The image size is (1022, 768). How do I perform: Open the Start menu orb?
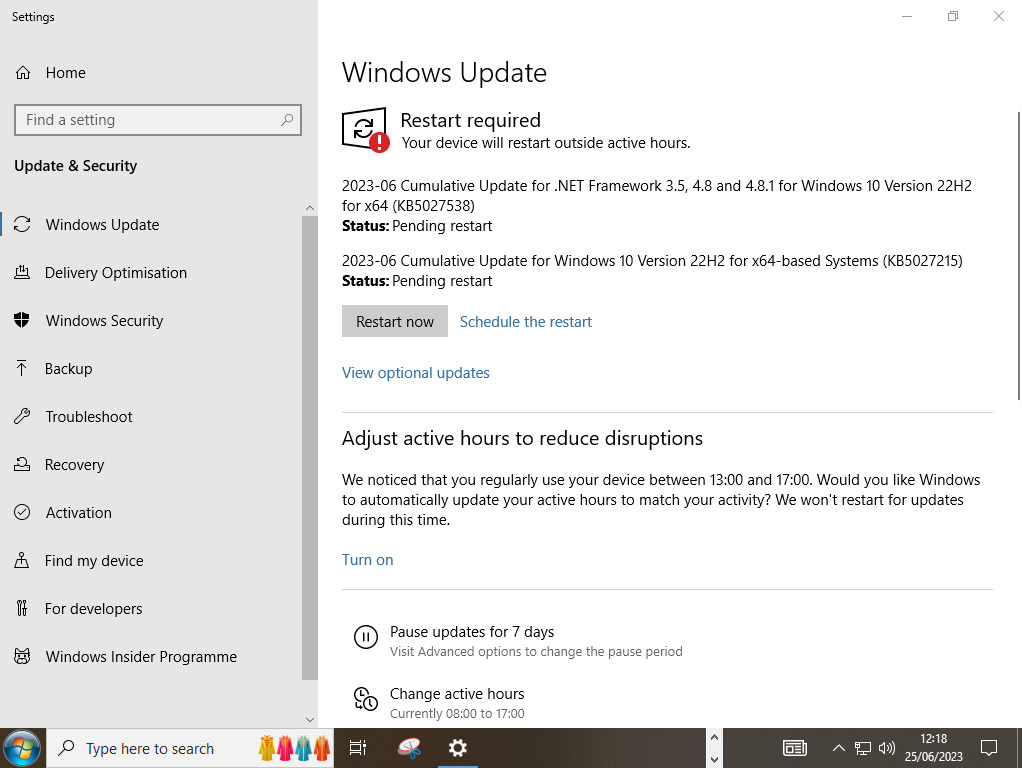[x=22, y=748]
